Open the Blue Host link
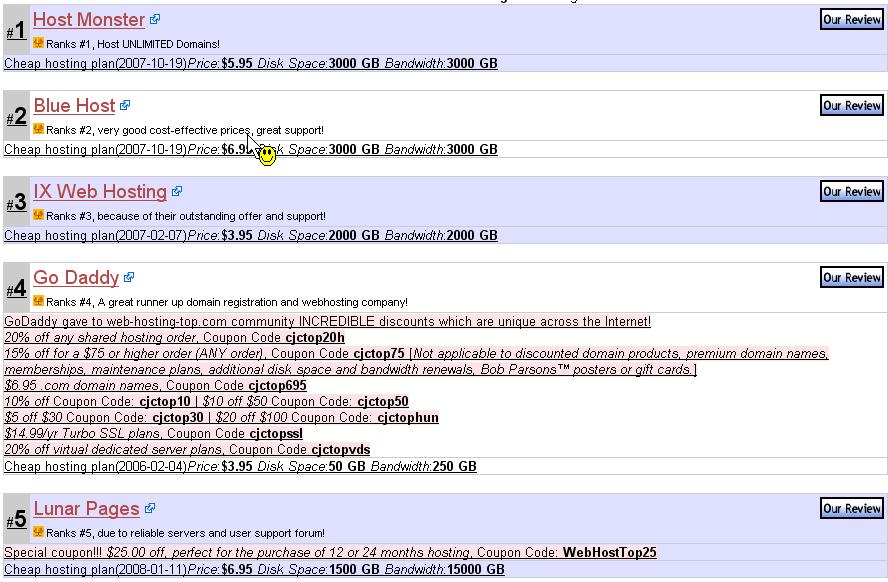 (x=74, y=106)
